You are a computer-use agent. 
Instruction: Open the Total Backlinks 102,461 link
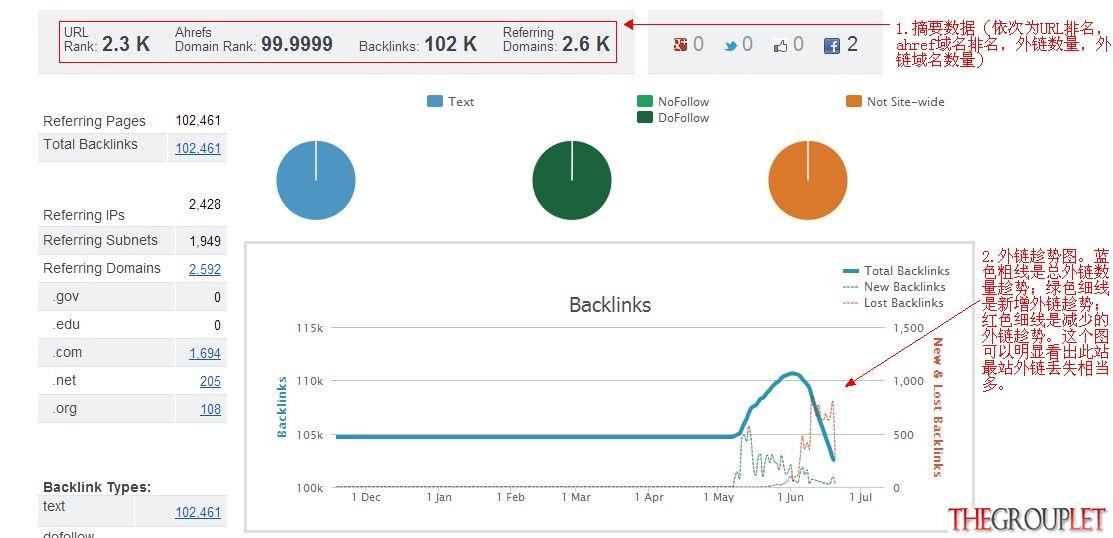click(x=198, y=148)
